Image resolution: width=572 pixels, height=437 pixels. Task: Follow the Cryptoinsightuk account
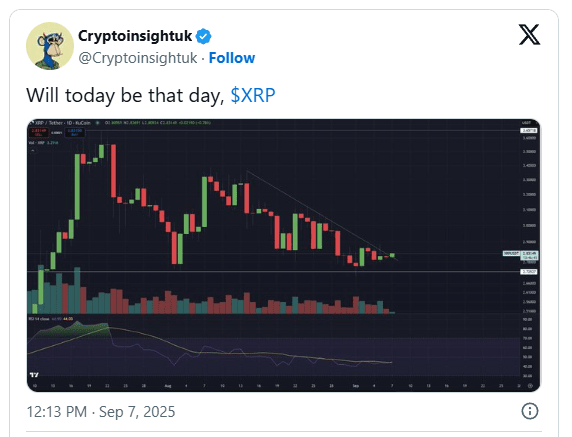pyautogui.click(x=232, y=58)
